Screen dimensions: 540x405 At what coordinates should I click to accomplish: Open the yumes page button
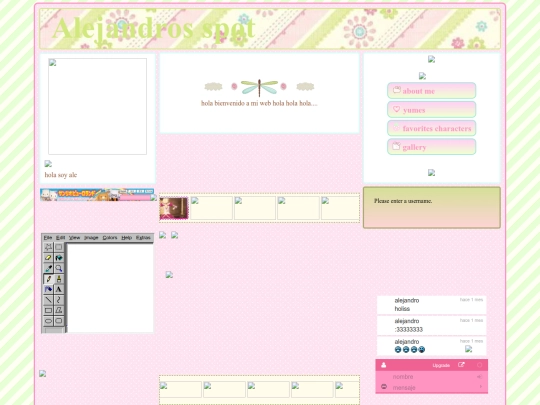coord(432,110)
